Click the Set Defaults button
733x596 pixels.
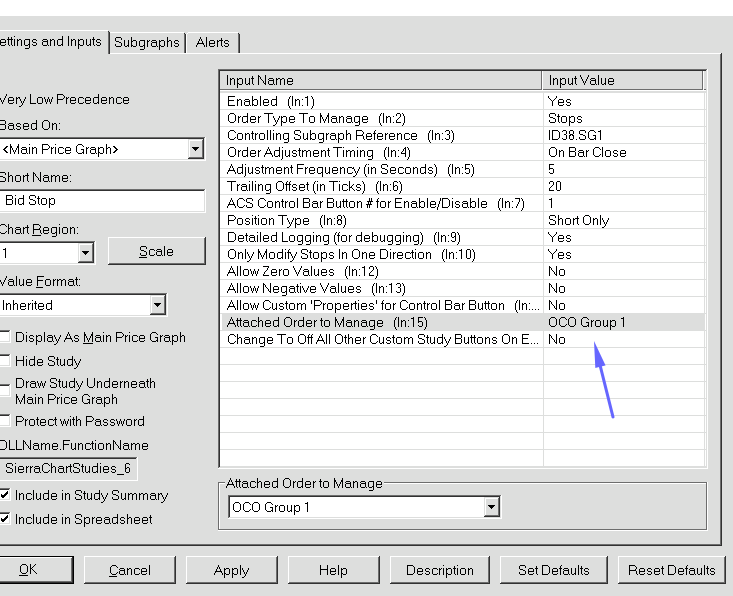(553, 570)
